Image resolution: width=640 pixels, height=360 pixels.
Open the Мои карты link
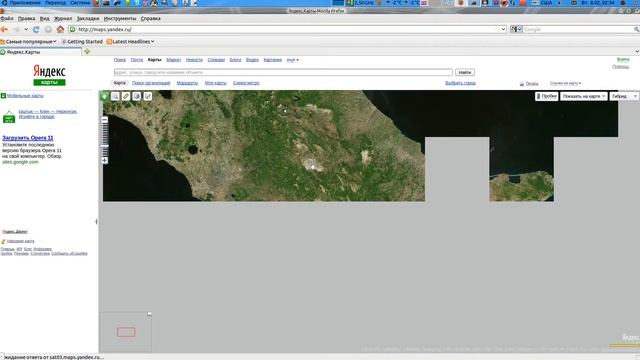click(x=216, y=83)
